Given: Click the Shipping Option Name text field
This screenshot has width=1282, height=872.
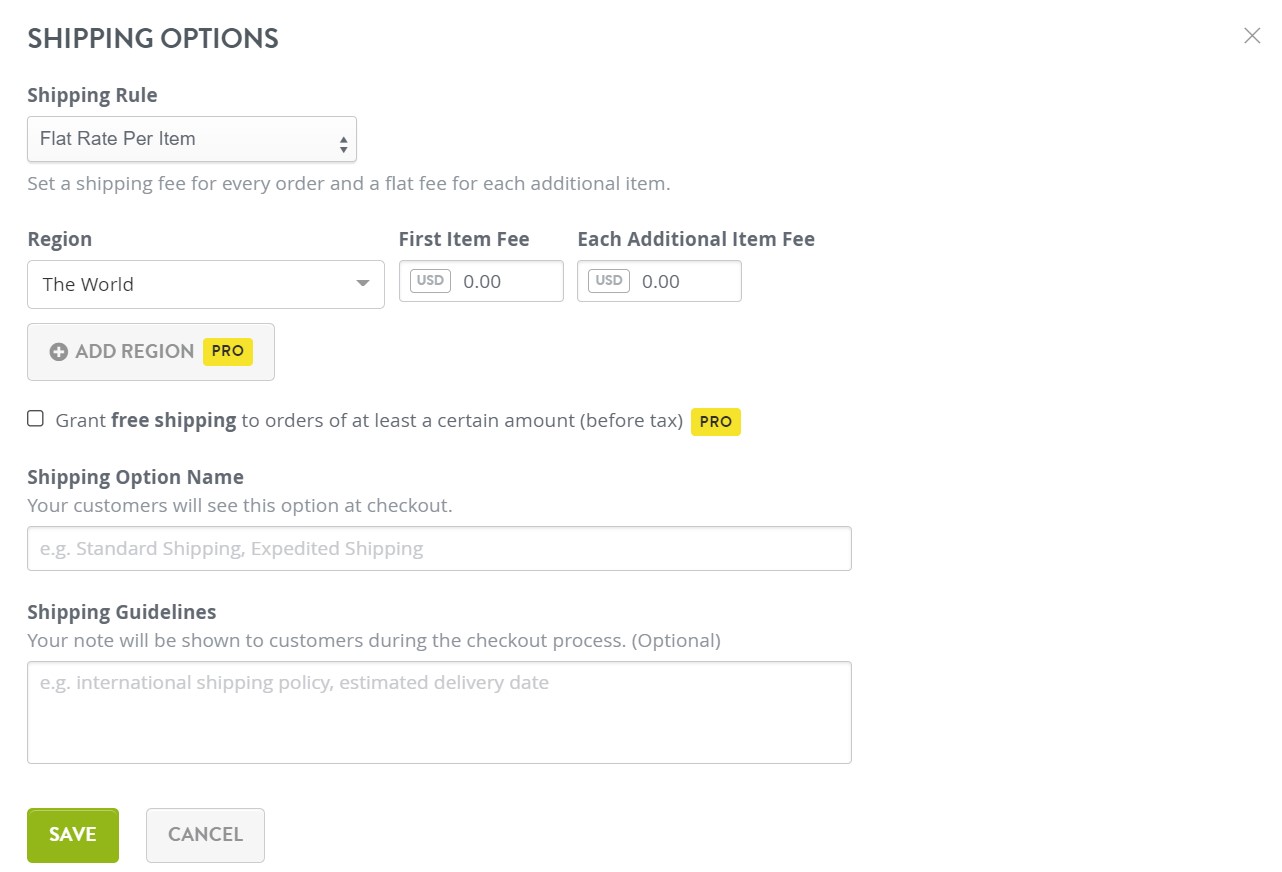Looking at the screenshot, I should pyautogui.click(x=440, y=548).
